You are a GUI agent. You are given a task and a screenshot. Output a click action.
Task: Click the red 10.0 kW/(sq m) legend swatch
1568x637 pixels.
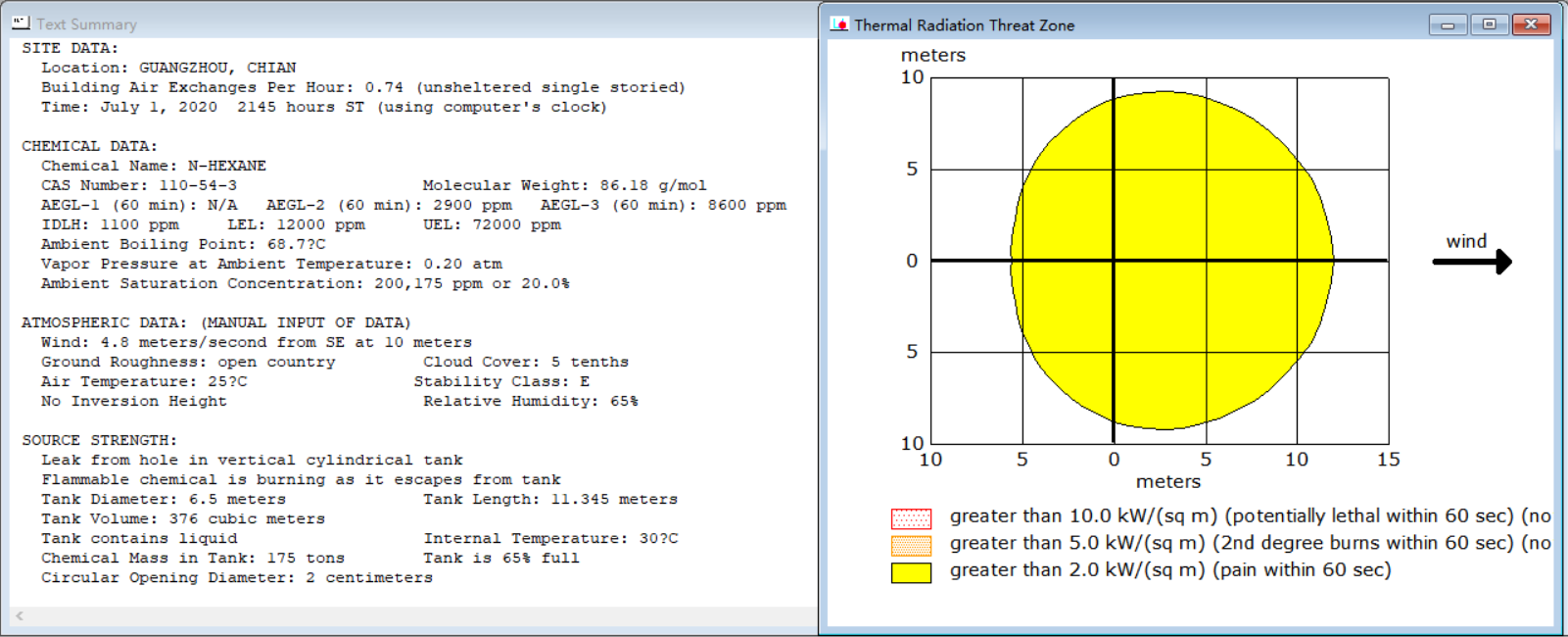(911, 518)
